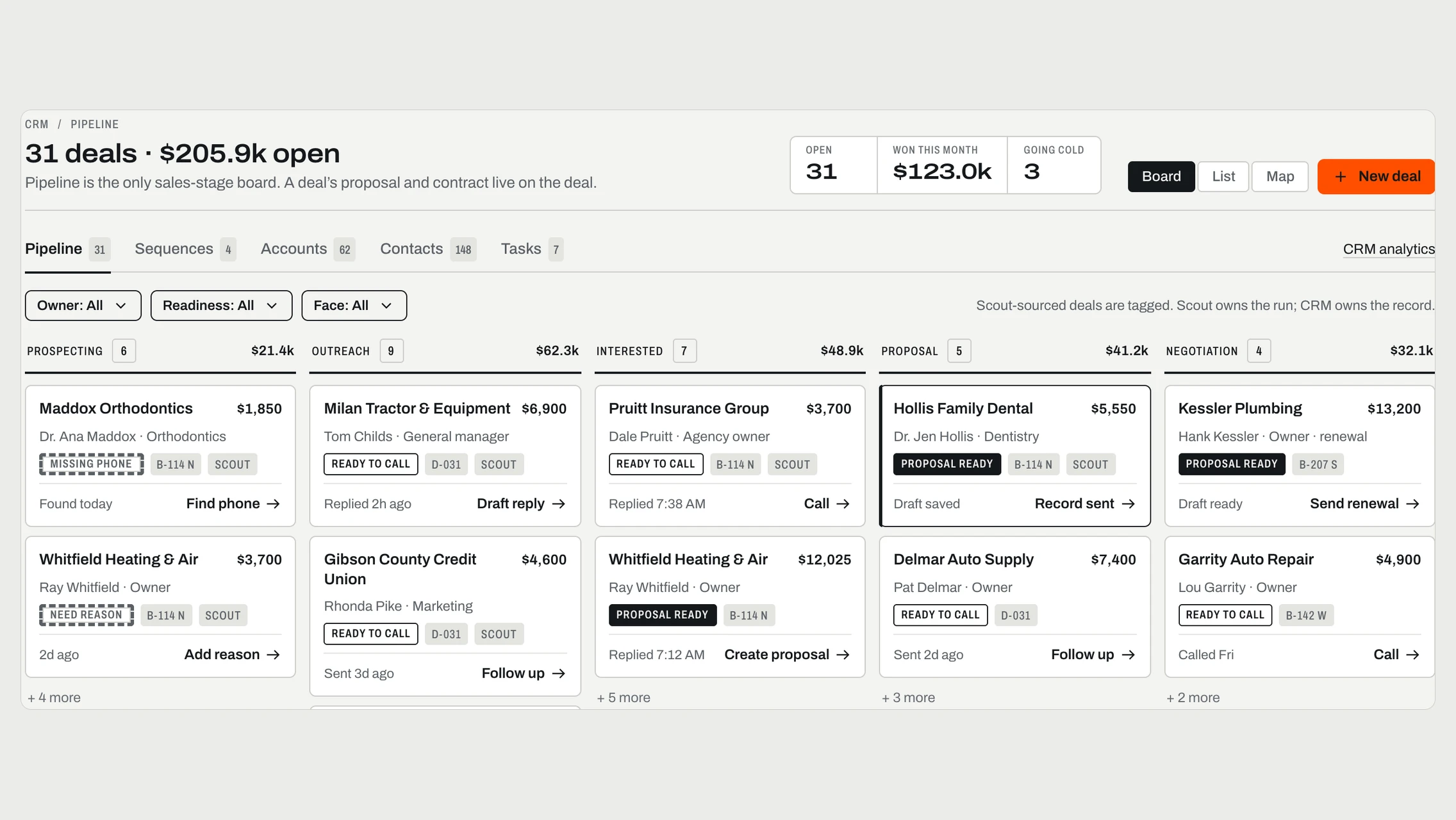Open the Hollis Family Dental deal card title
The width and height of the screenshot is (1456, 820).
(963, 409)
